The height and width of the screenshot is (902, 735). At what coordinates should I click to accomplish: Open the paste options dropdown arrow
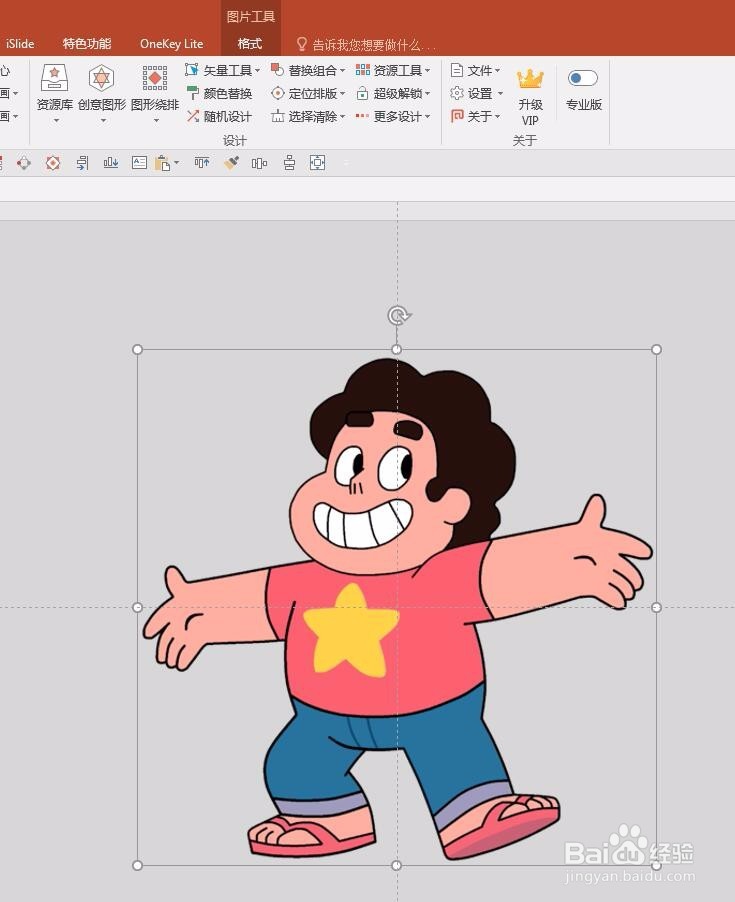177,163
